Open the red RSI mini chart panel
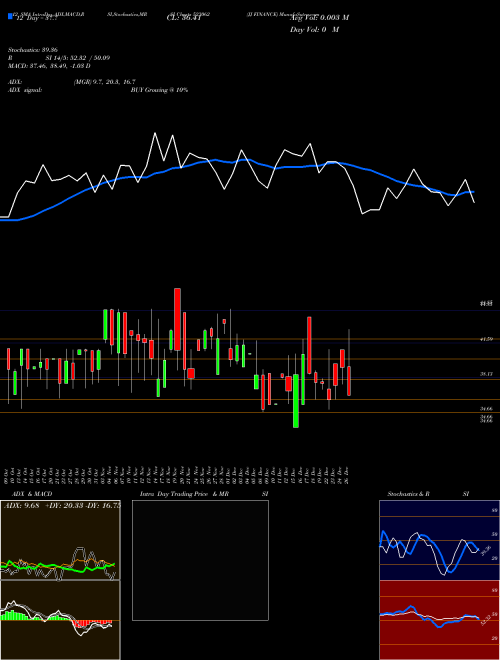Image resolution: width=500 pixels, height=660 pixels. [x=439, y=620]
